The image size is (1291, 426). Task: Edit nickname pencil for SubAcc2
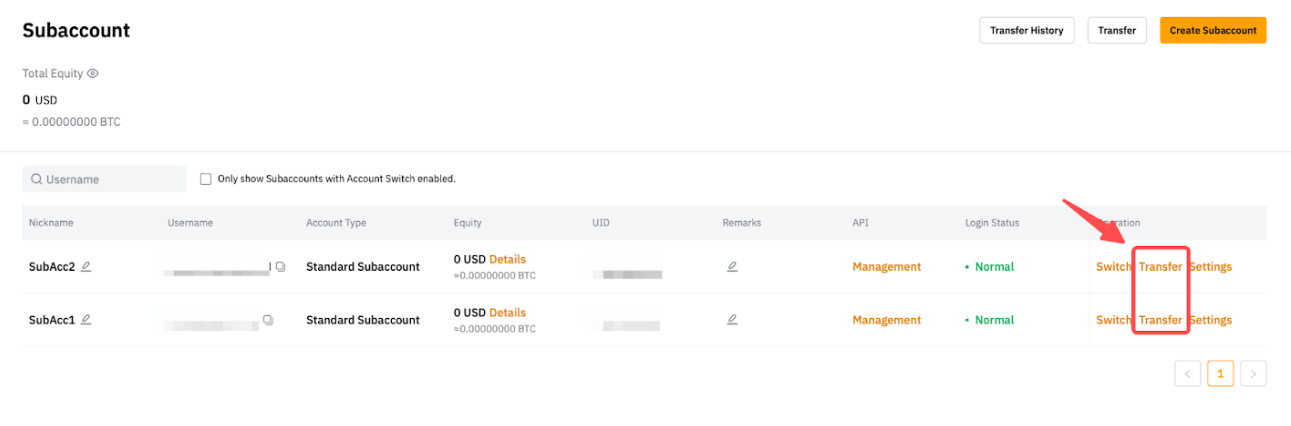coord(86,266)
